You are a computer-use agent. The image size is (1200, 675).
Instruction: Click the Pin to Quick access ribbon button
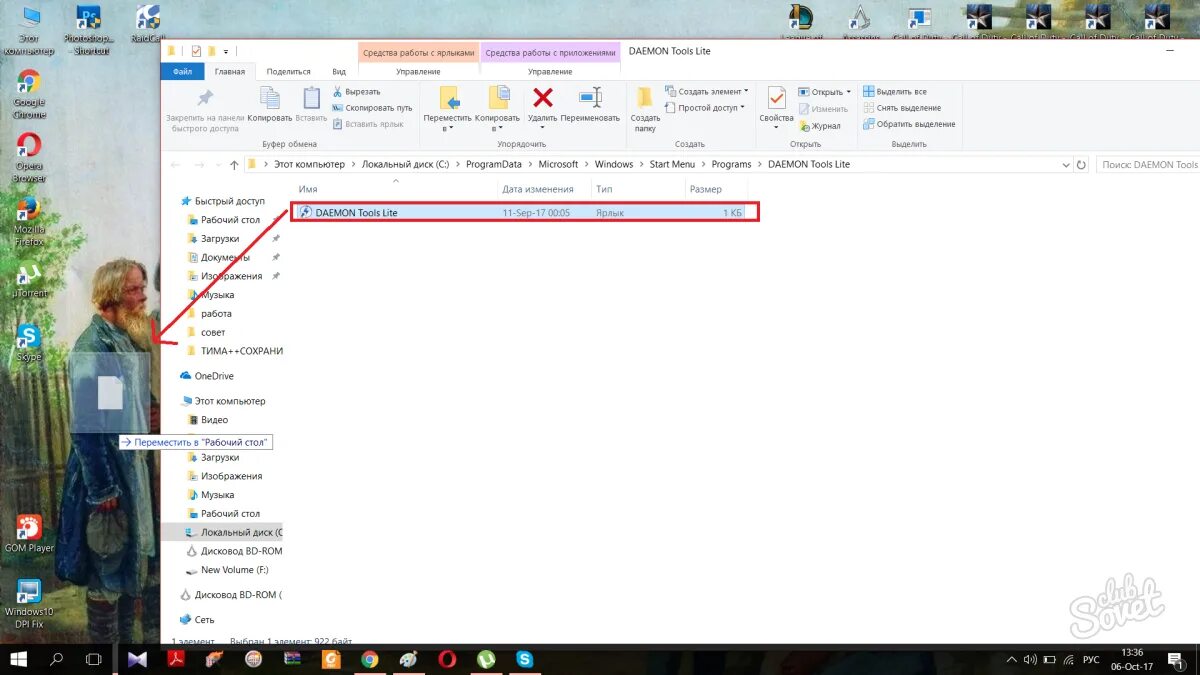(204, 110)
